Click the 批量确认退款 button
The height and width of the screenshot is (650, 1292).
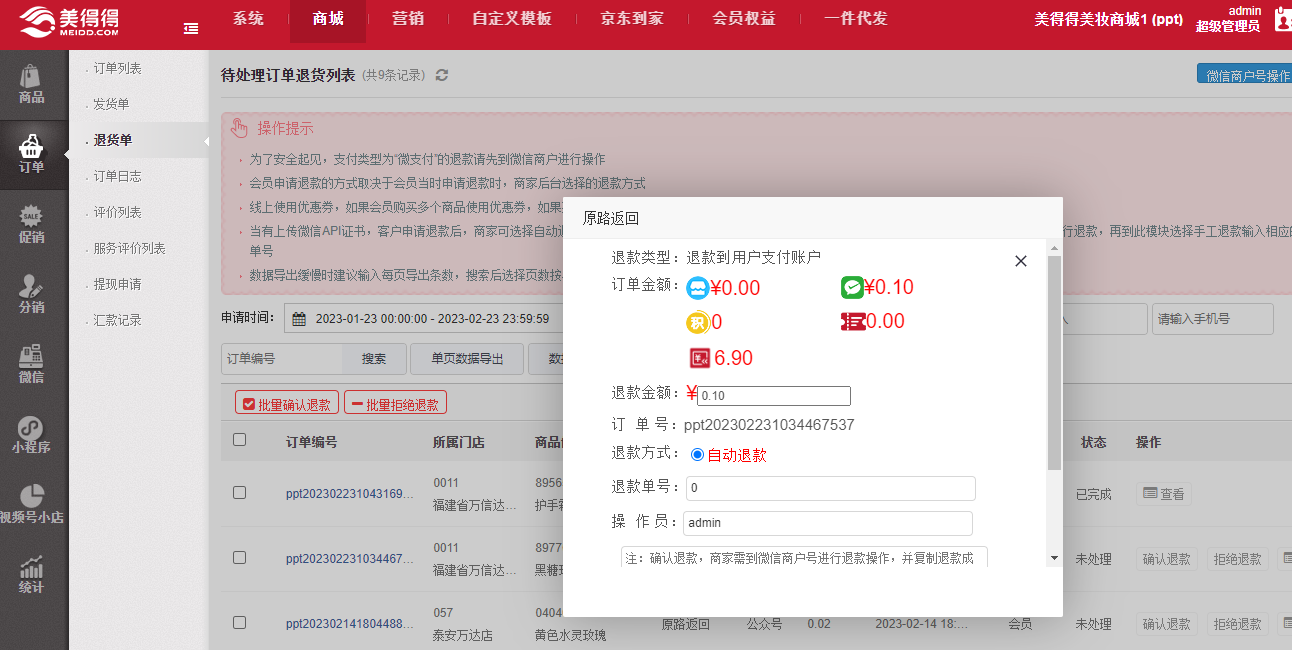287,404
